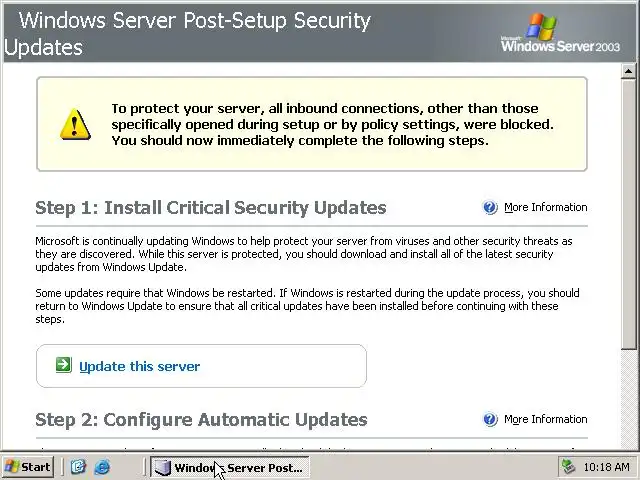Click the Step 1 blue help icon

tap(490, 208)
